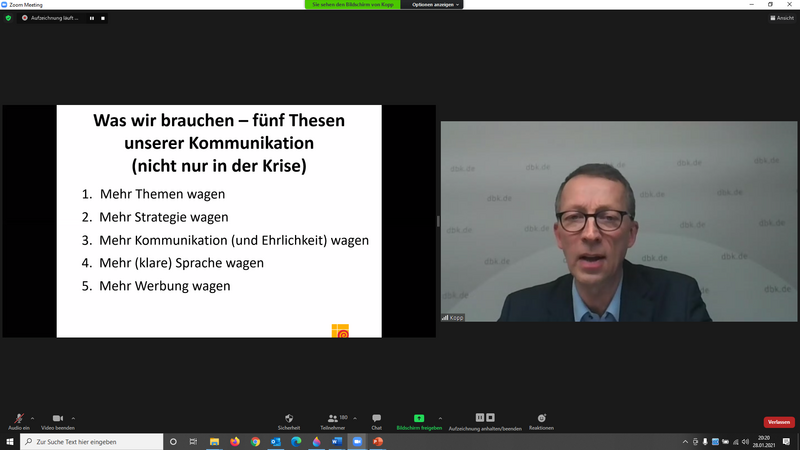The width and height of the screenshot is (800, 450).
Task: Stop video with Video beenden button
Action: point(57,419)
